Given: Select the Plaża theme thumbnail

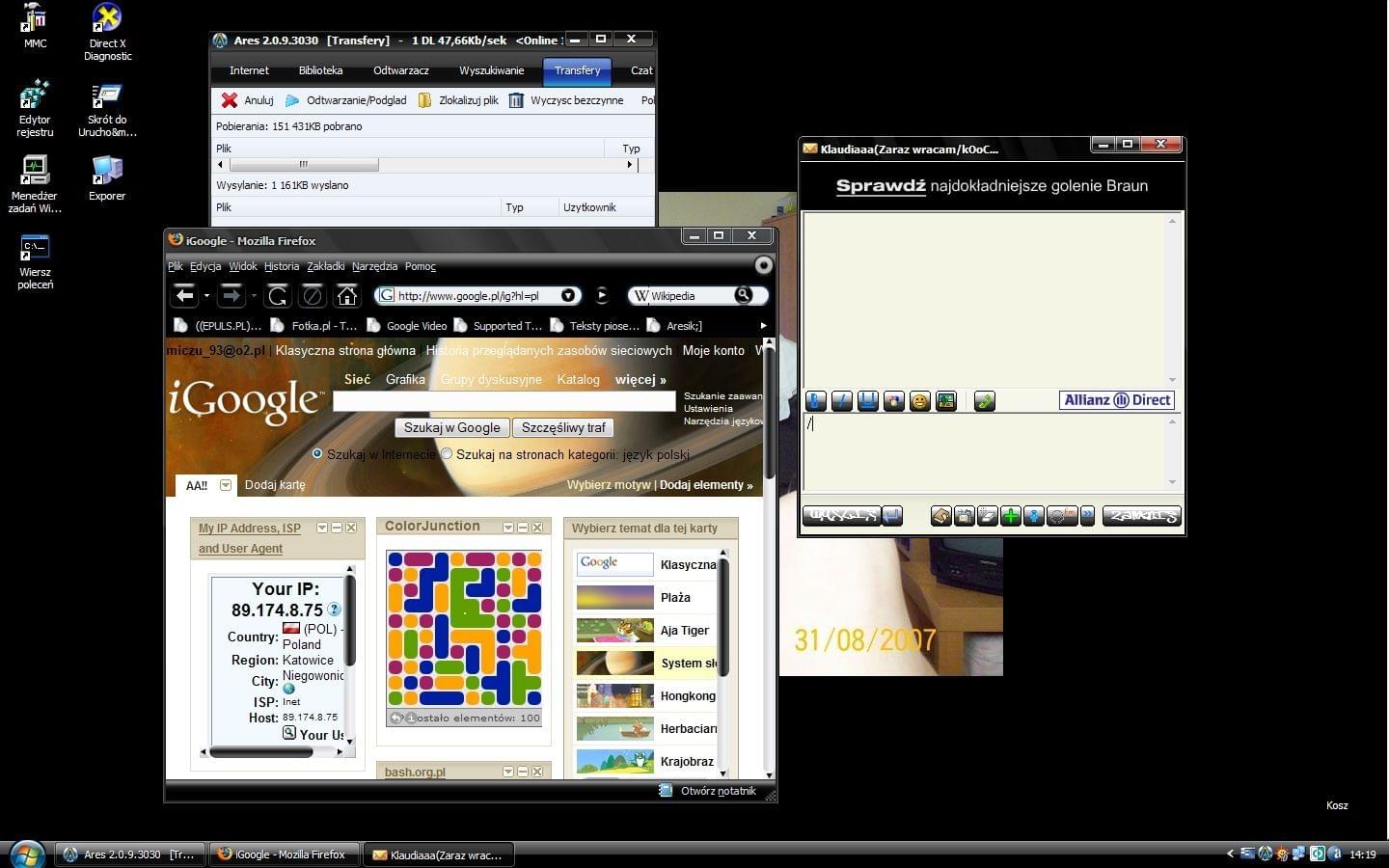Looking at the screenshot, I should (x=614, y=598).
